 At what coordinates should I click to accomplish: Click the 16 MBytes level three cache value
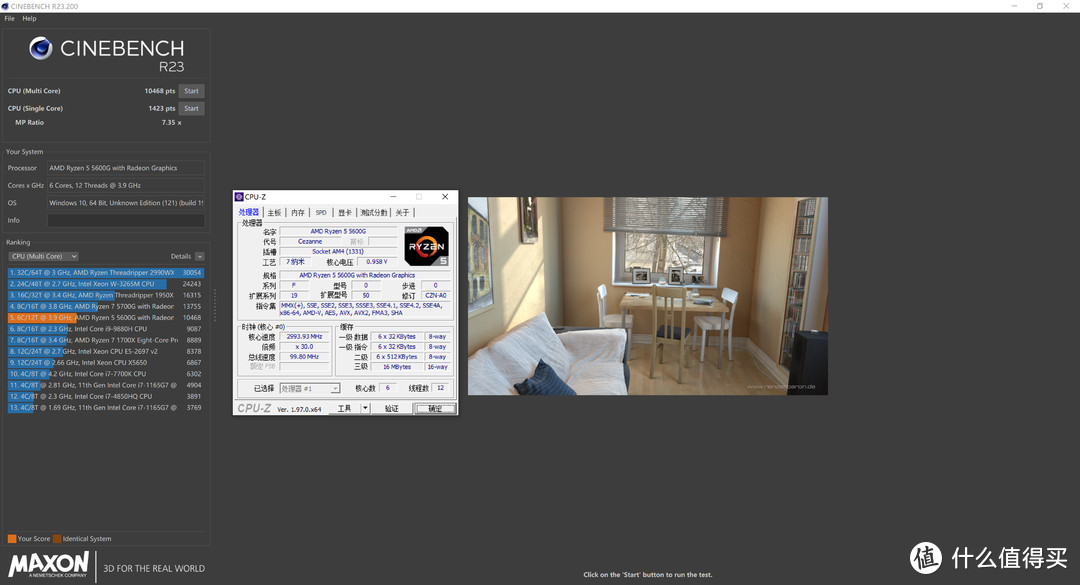(397, 367)
